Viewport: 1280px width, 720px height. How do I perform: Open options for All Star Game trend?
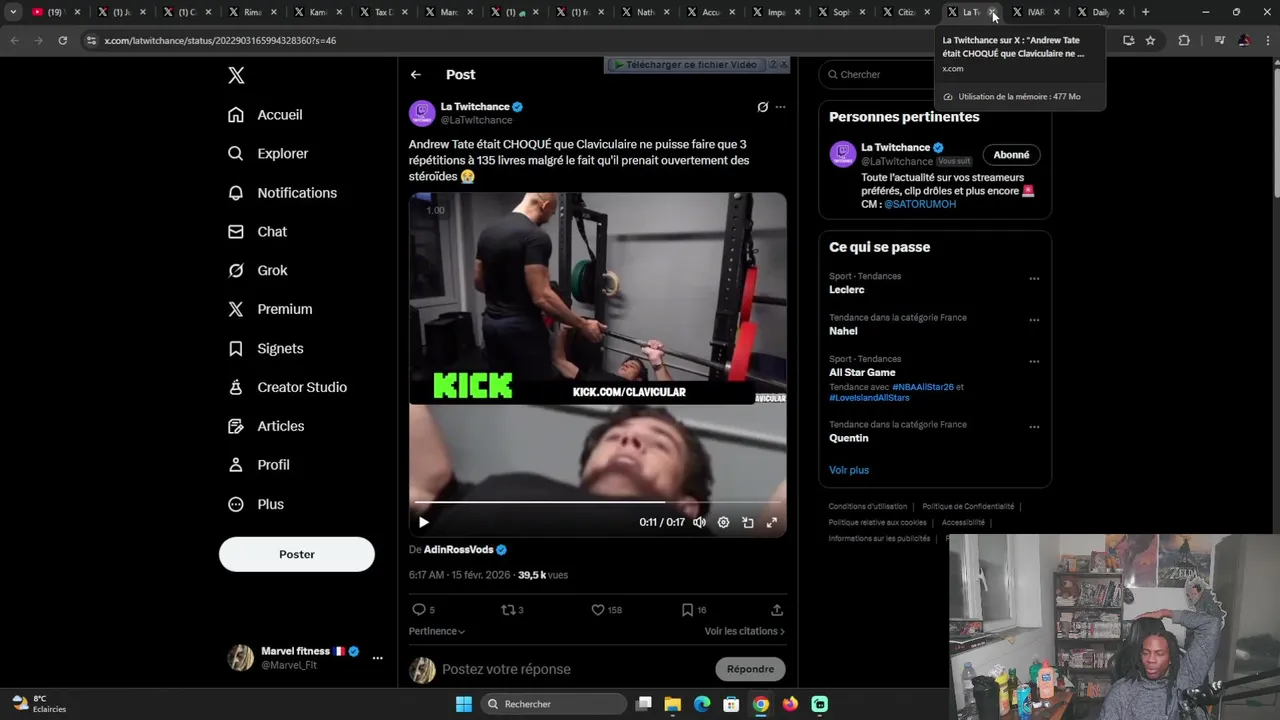click(1034, 362)
